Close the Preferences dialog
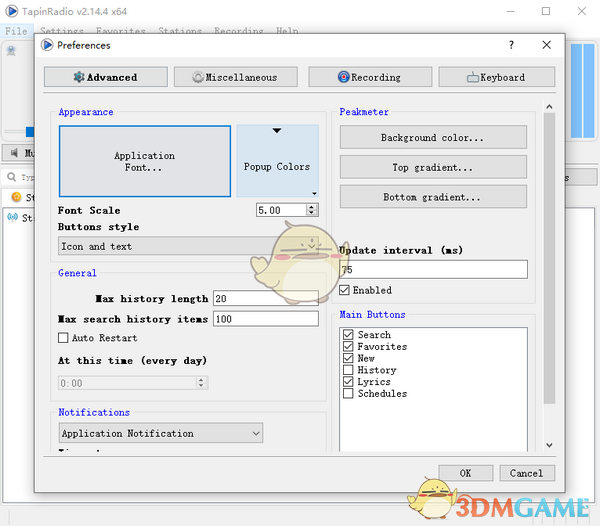 (546, 45)
